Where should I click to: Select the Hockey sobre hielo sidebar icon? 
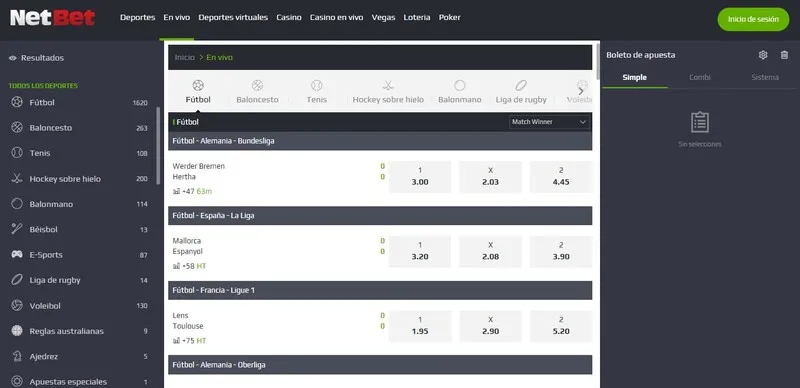coord(17,179)
